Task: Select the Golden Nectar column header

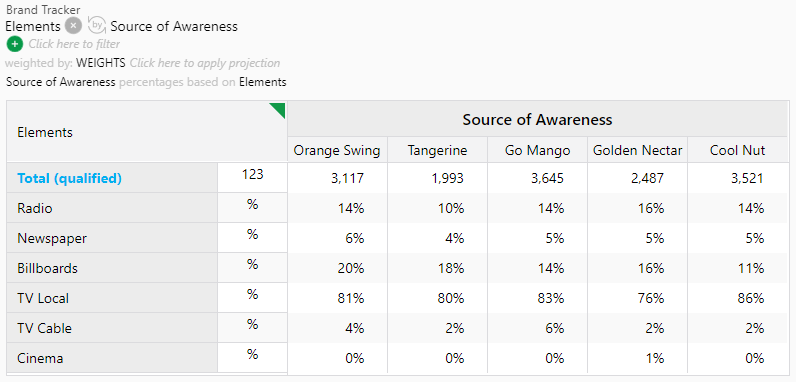Action: point(637,150)
